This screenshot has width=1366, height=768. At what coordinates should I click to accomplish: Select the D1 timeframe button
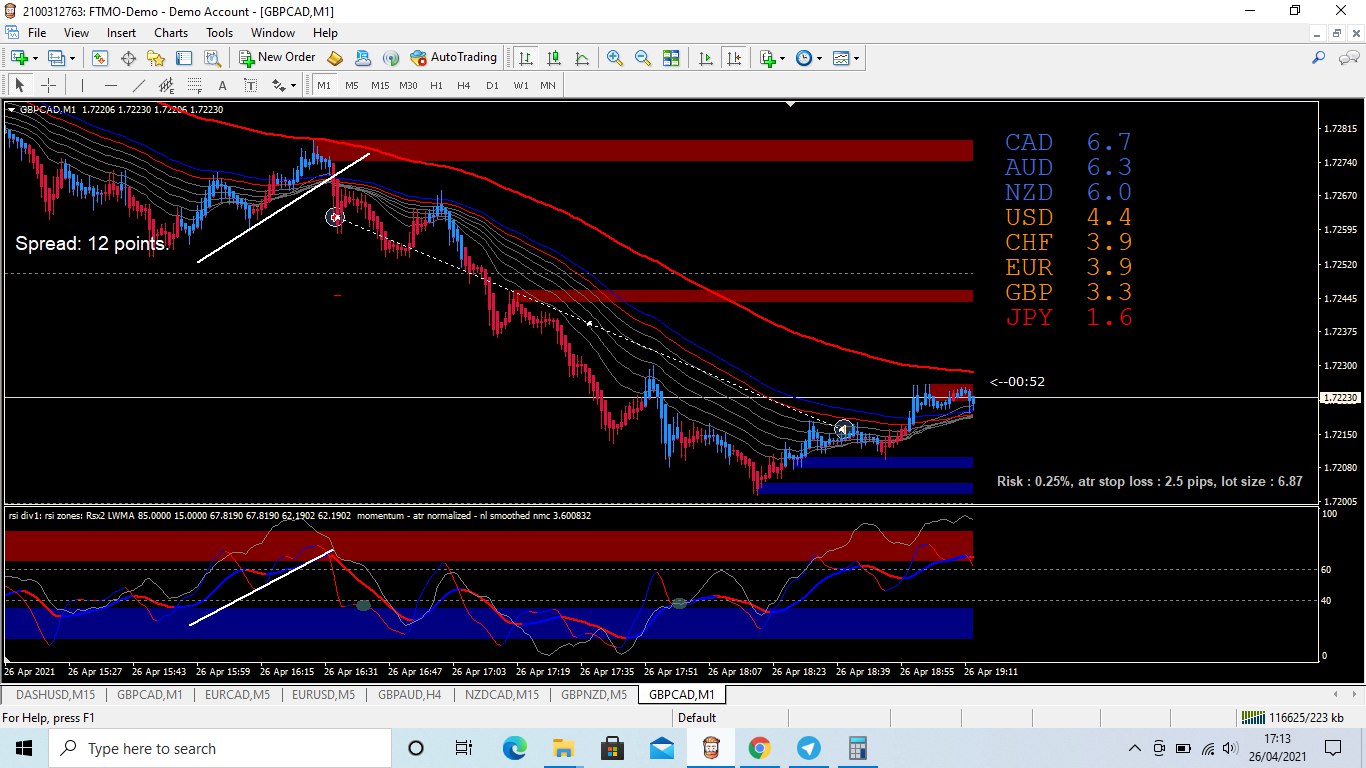(x=492, y=86)
